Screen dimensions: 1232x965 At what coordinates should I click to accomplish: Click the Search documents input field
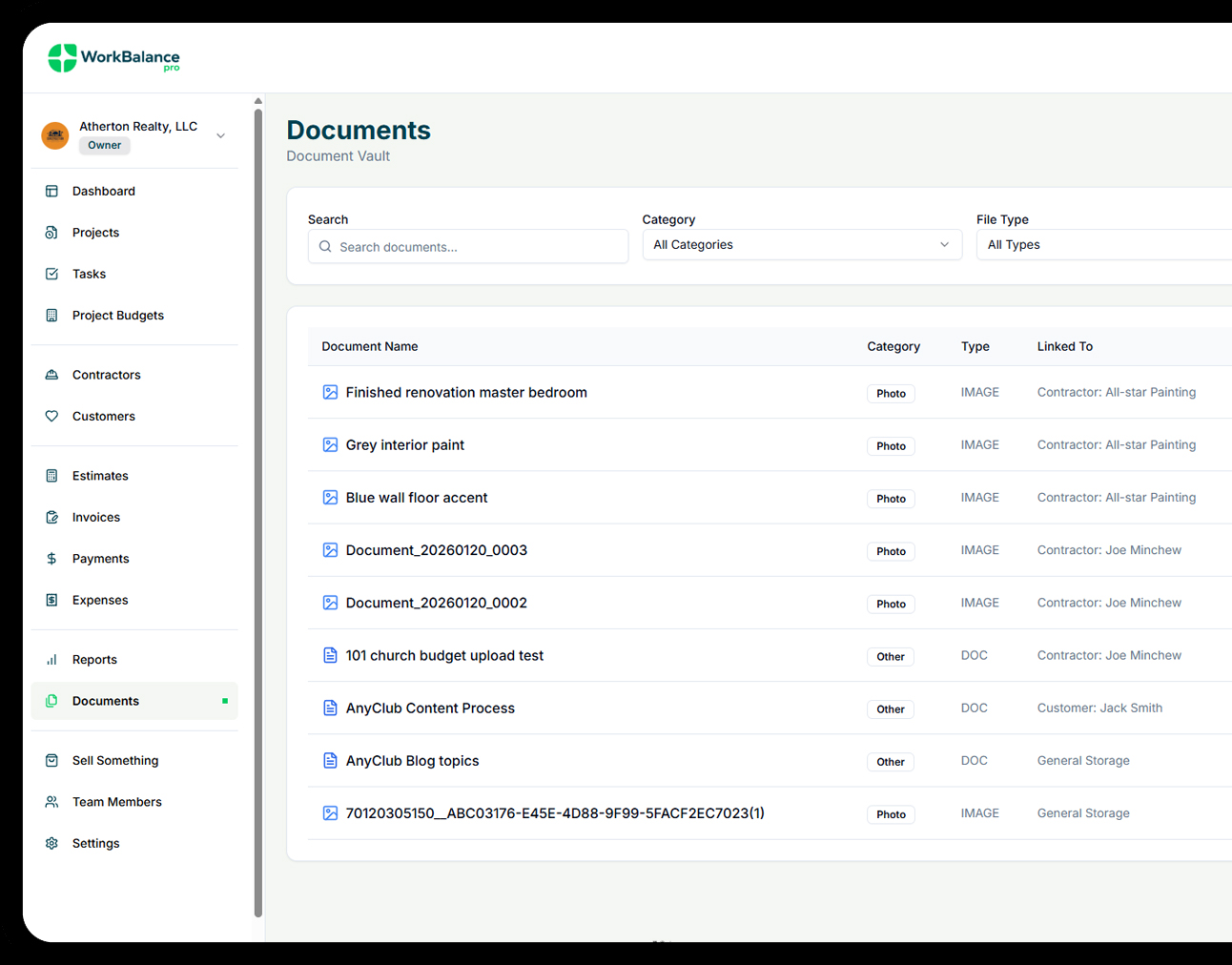point(477,247)
